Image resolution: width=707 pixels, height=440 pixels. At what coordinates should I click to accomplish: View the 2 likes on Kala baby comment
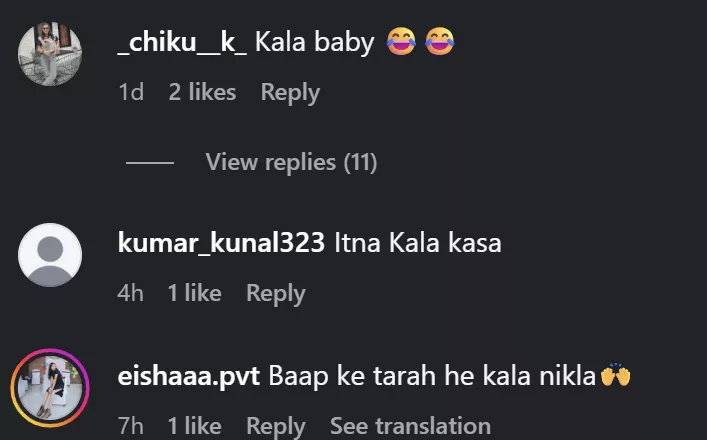(202, 92)
